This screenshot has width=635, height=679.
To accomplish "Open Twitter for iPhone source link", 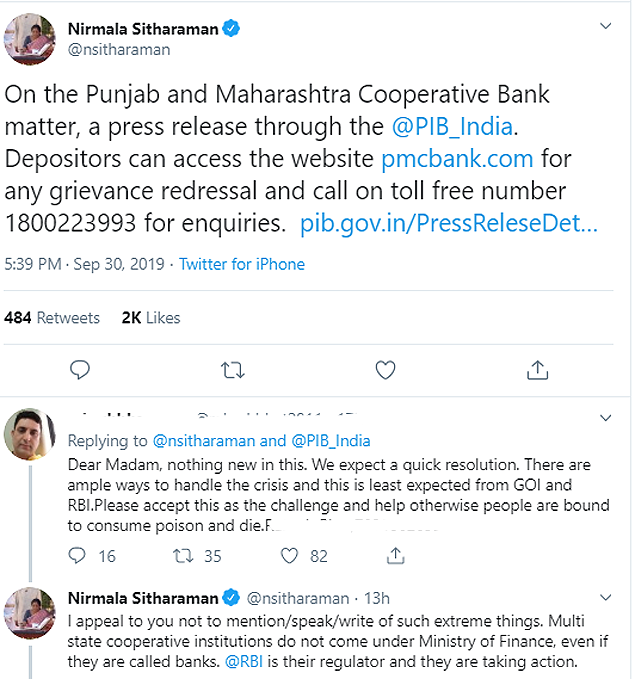I will coord(242,264).
